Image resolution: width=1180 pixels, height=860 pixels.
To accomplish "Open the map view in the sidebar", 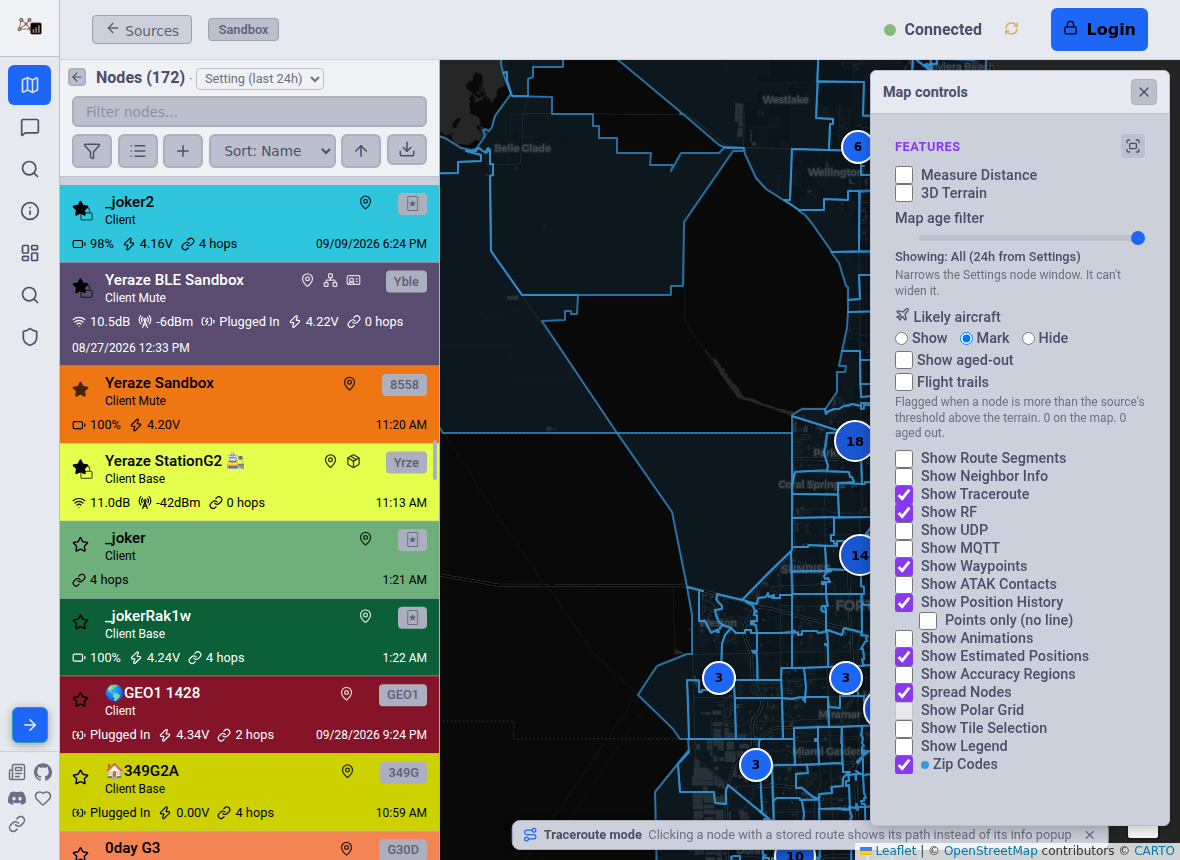I will pos(29,85).
